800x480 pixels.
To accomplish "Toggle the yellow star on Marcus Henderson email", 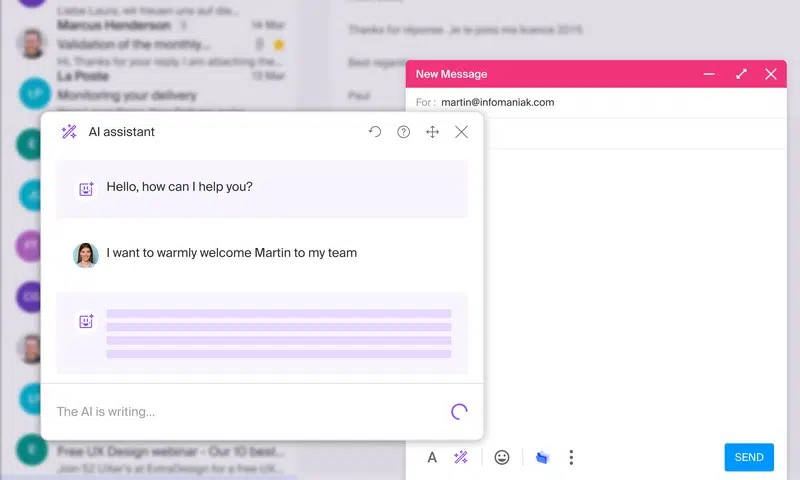I will click(x=279, y=45).
